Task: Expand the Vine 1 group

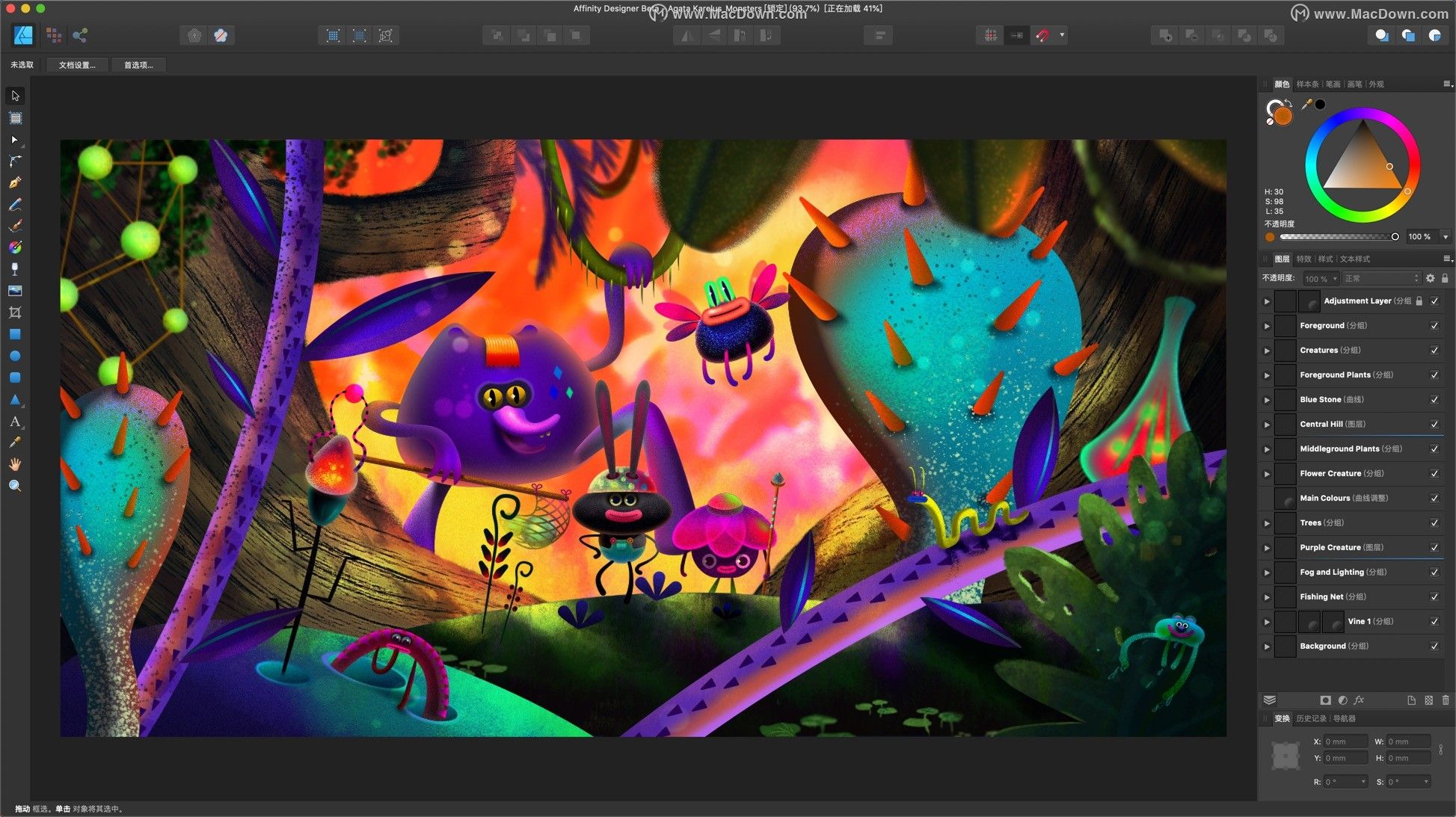Action: pos(1267,622)
